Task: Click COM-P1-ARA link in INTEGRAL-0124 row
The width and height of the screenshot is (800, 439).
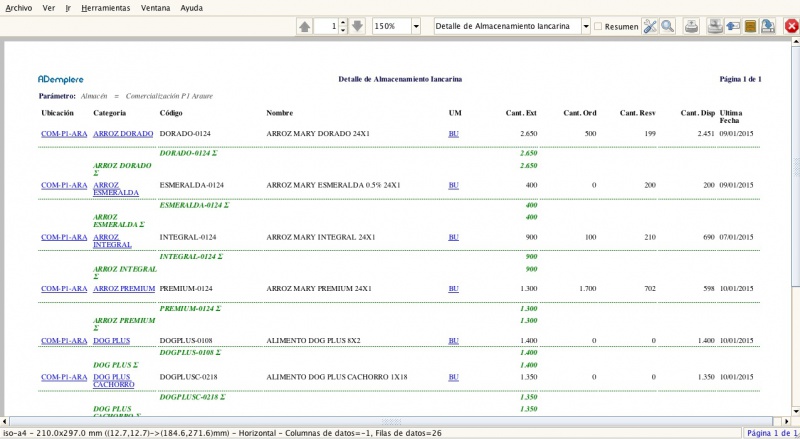Action: click(64, 237)
